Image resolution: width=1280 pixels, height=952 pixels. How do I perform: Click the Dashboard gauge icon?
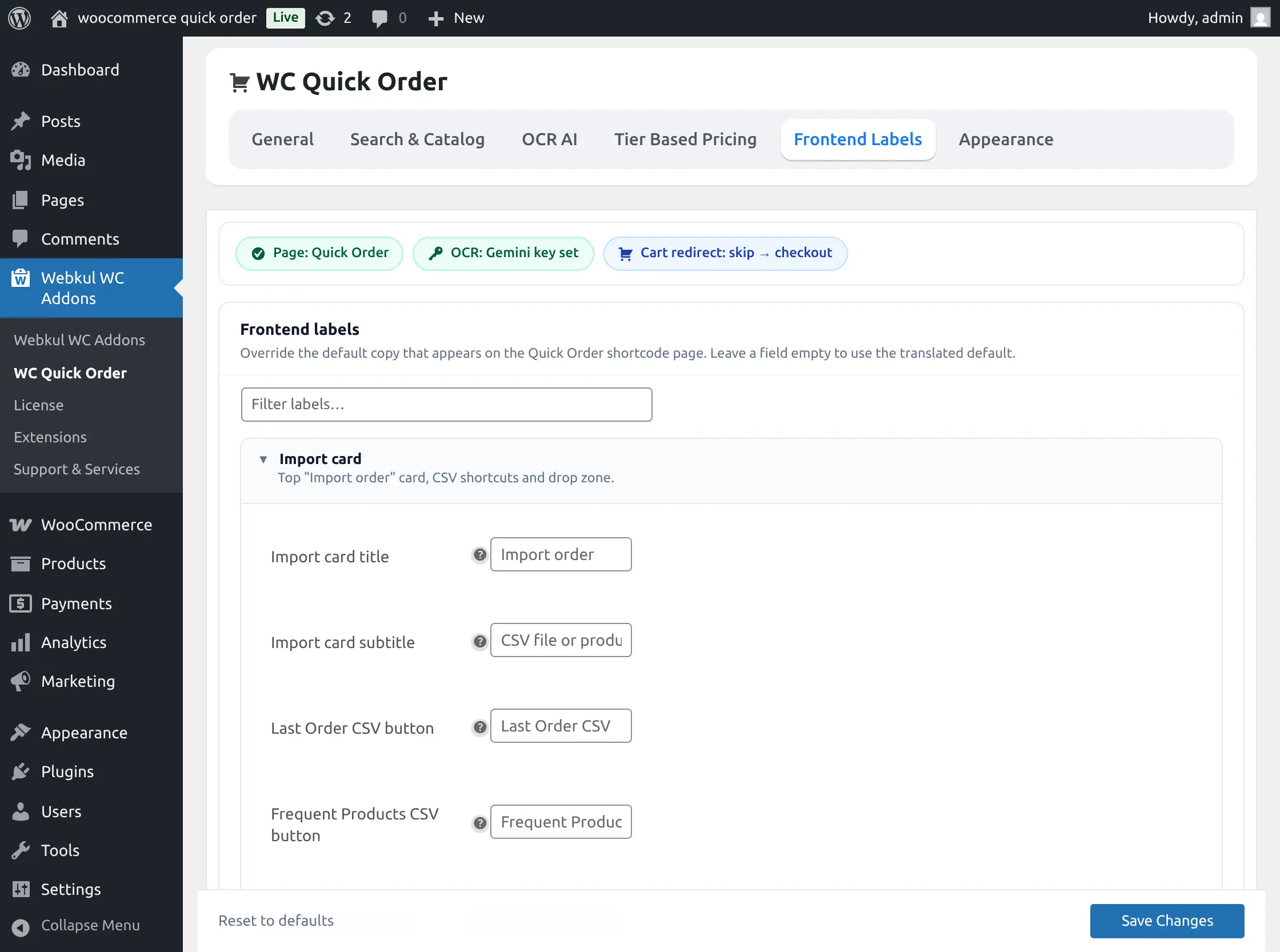(20, 70)
